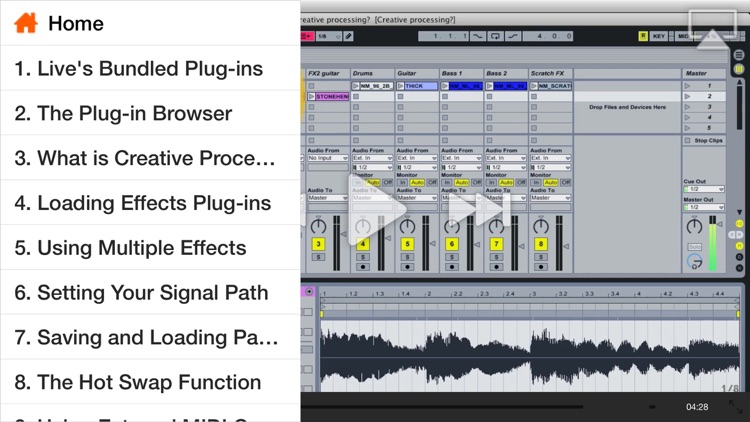Click the arrangement position field 1.1.1
This screenshot has width=750, height=422.
pos(443,36)
